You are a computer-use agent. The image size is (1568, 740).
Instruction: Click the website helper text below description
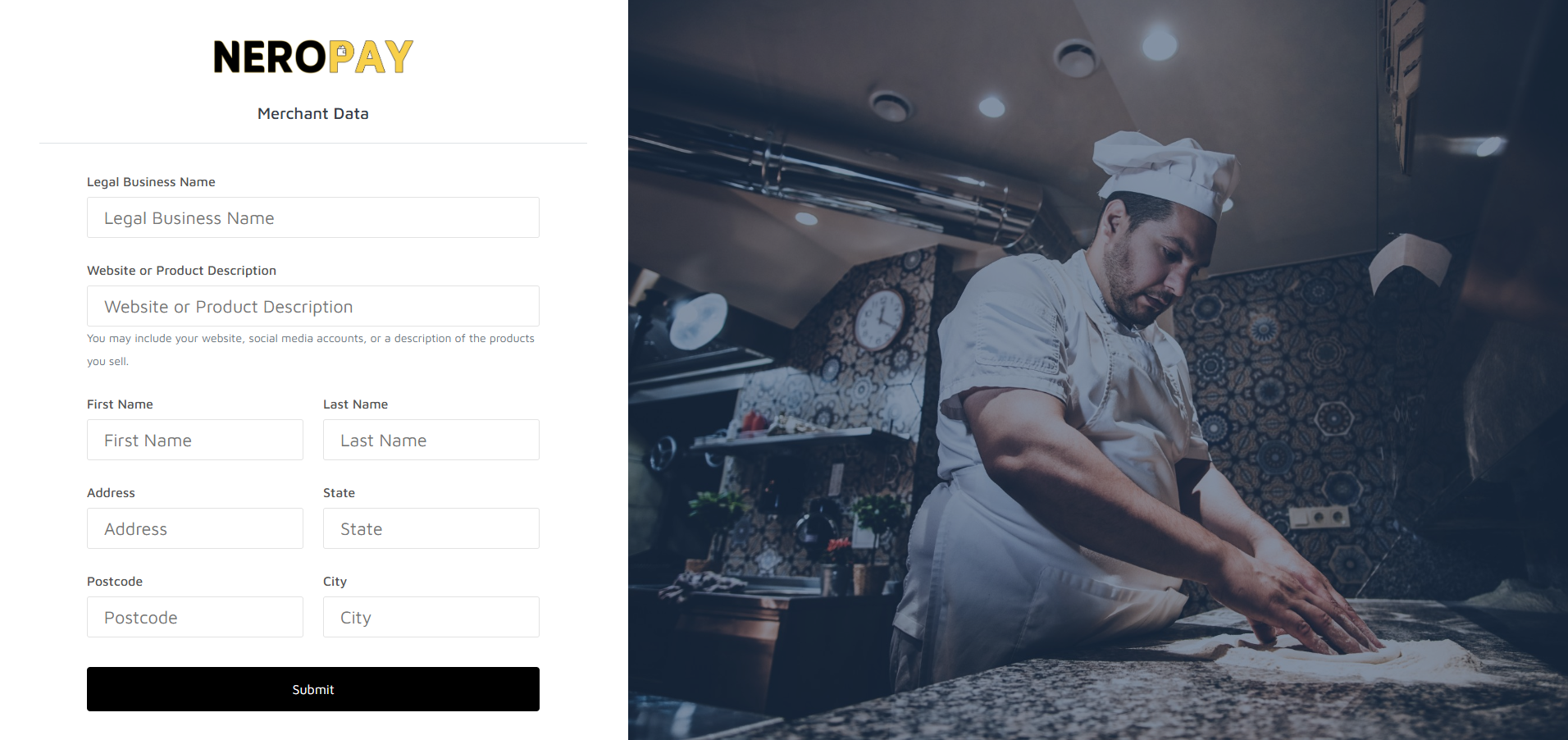(311, 349)
